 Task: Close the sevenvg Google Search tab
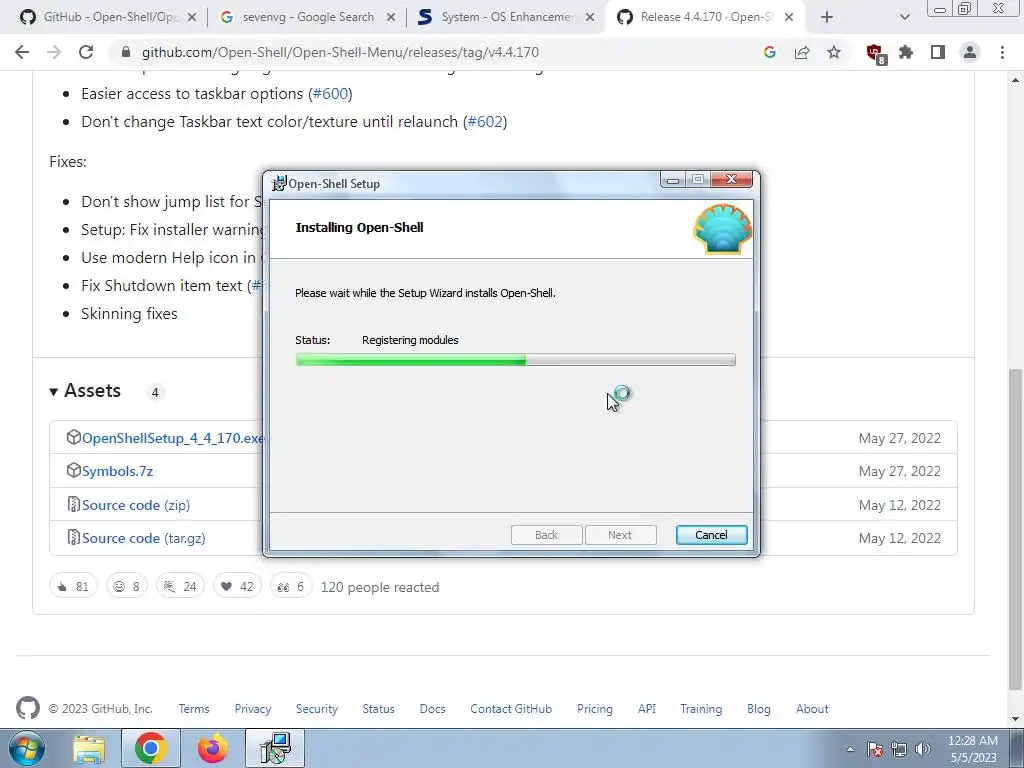coord(391,17)
